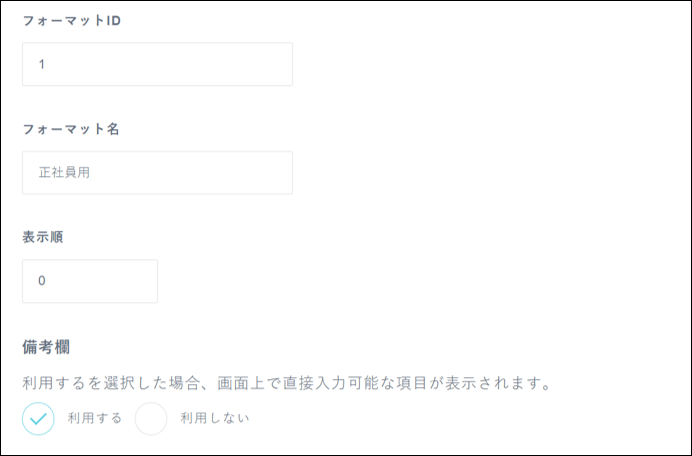Viewport: 692px width, 456px height.
Task: Click the value 0 in 表示順
Action: click(x=42, y=281)
